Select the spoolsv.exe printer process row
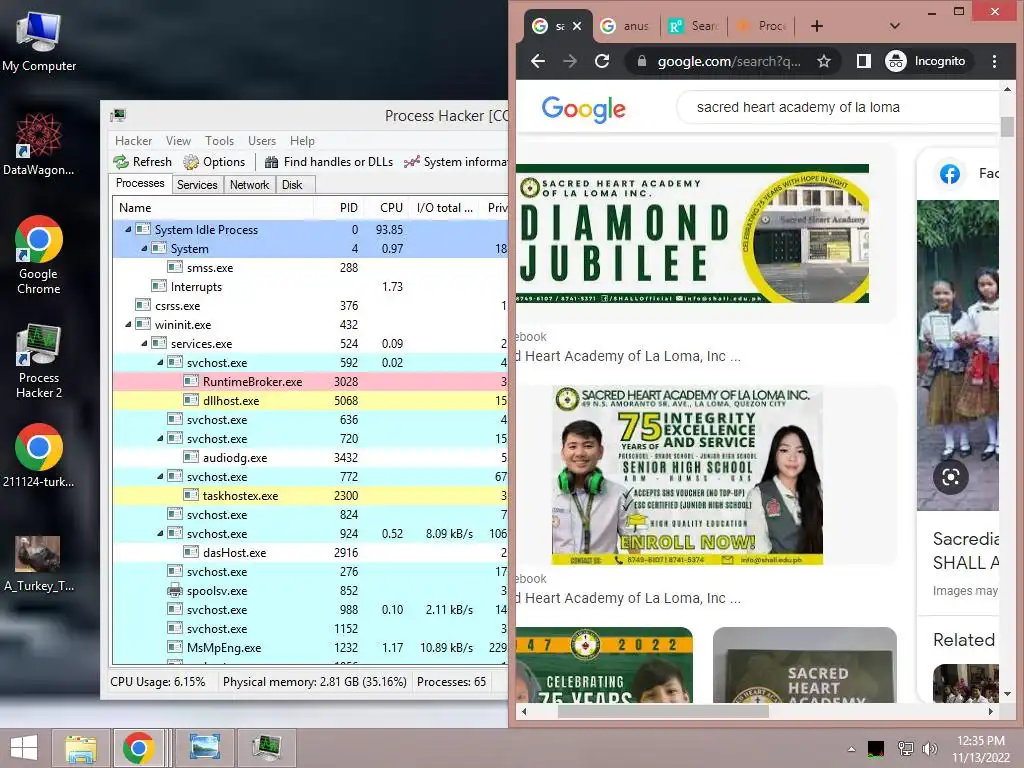The image size is (1024, 768). [x=310, y=590]
